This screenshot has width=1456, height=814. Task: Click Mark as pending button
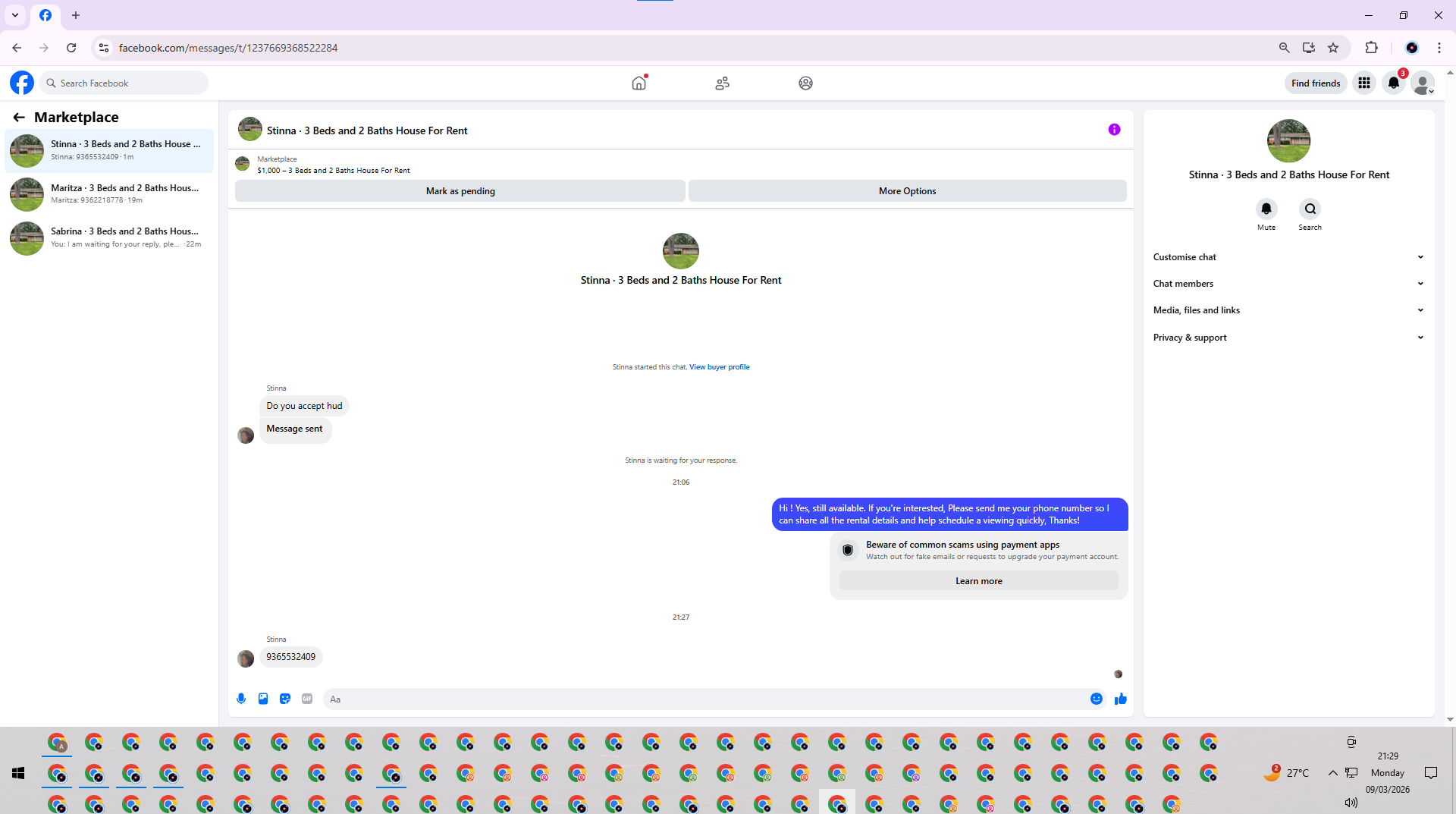click(460, 191)
